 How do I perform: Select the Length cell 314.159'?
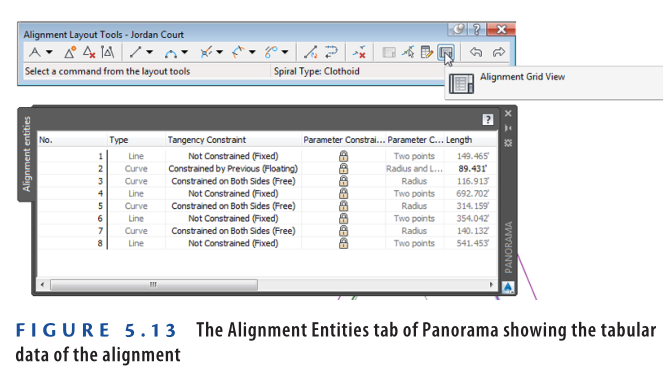click(x=472, y=206)
